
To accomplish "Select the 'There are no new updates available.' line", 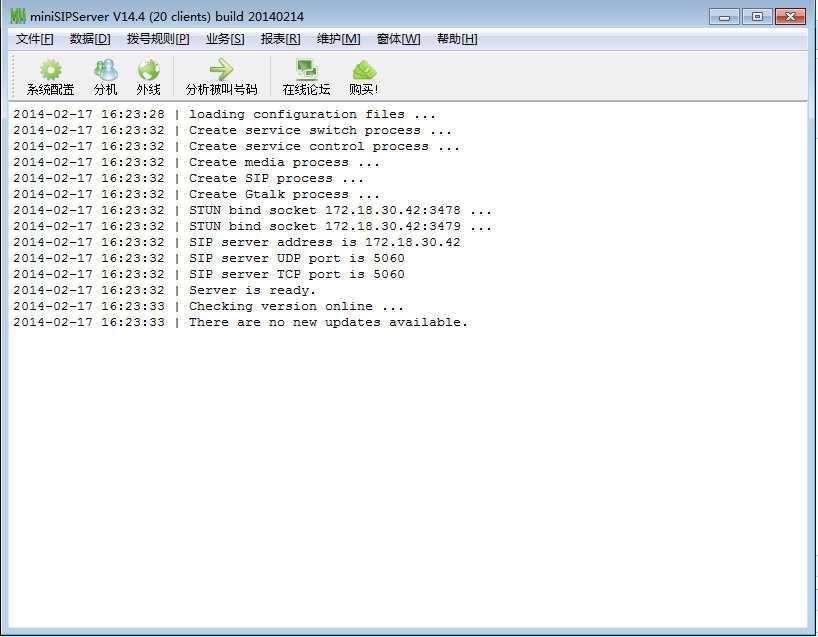I will [x=240, y=322].
